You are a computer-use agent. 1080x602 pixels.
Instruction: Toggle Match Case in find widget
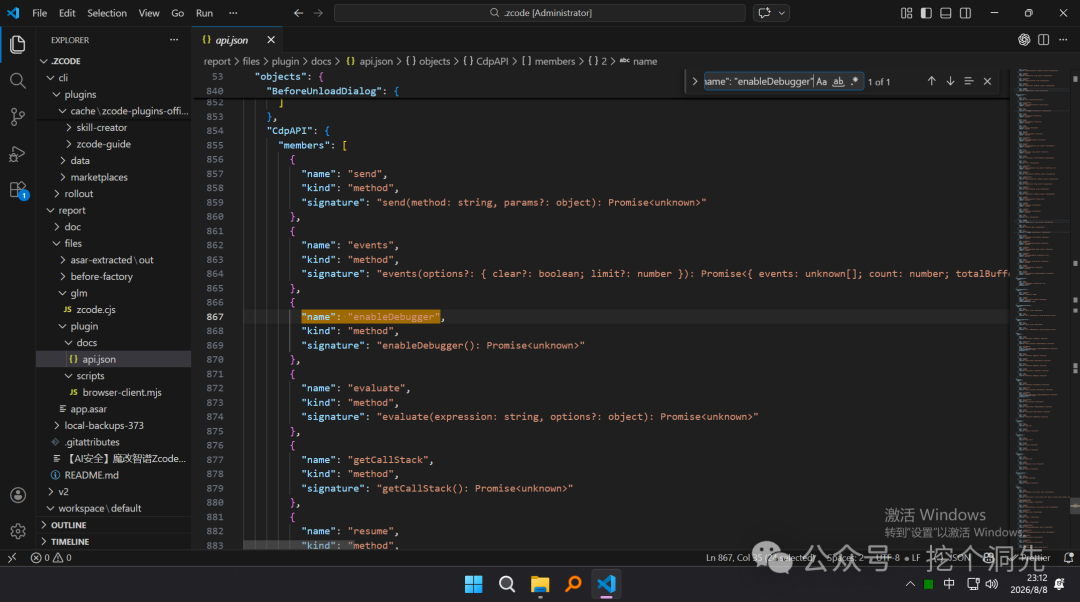(821, 81)
